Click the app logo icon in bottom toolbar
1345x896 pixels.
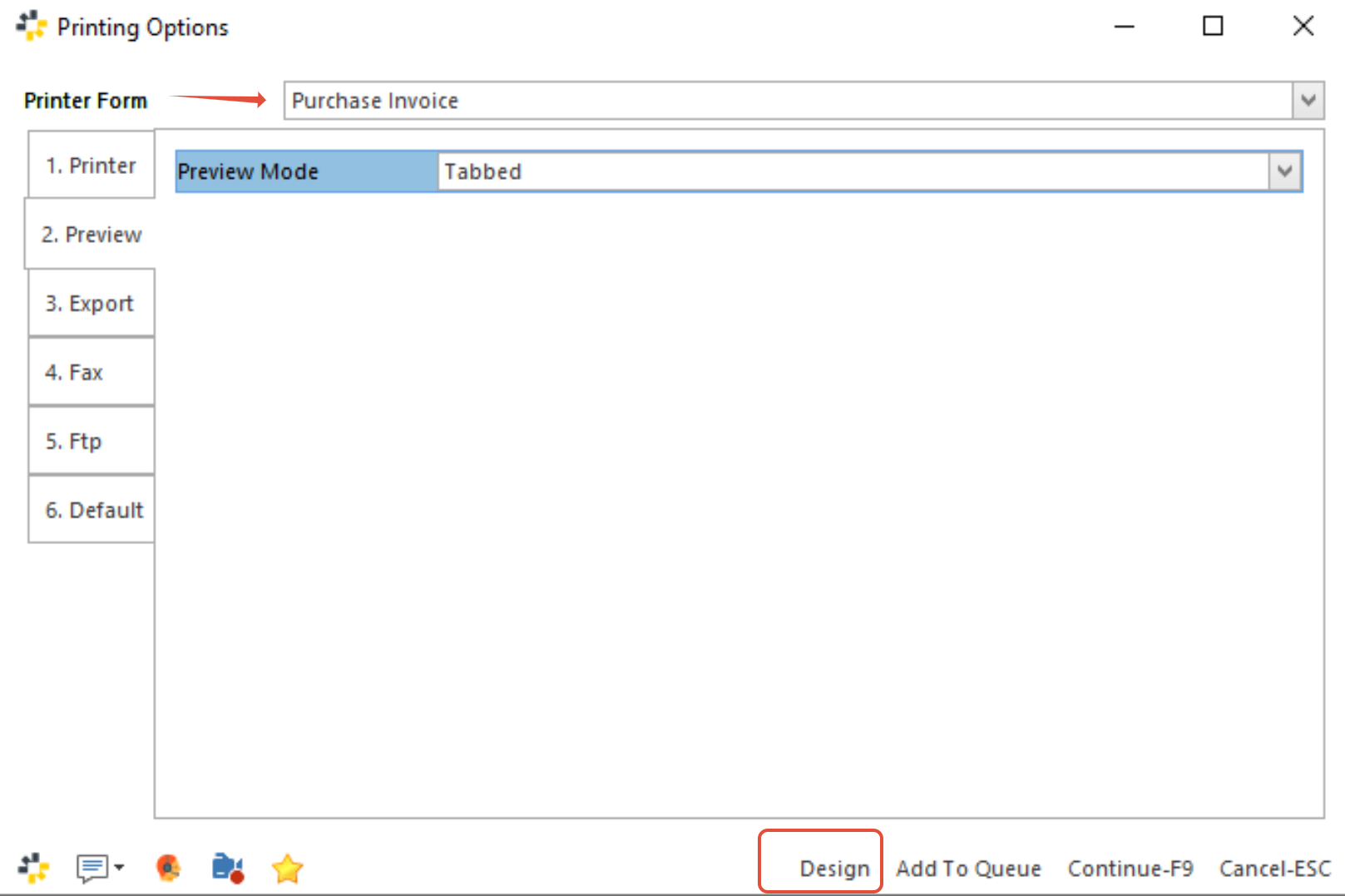click(33, 868)
